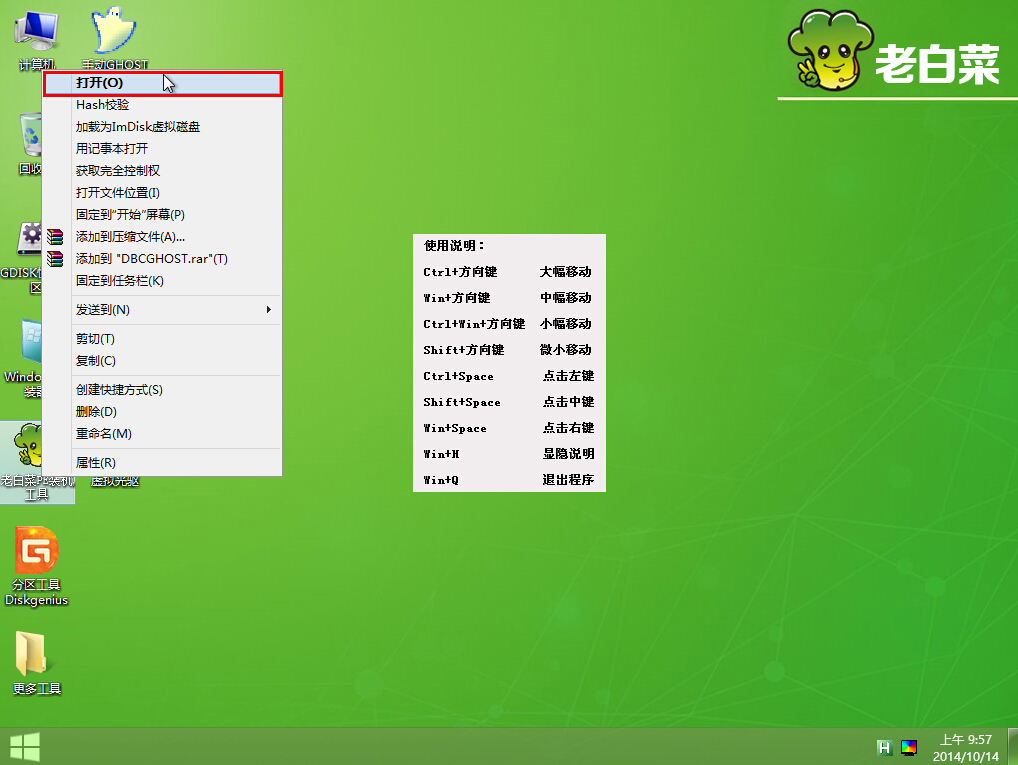Select 固定到"开始"屏幕(P) entry
This screenshot has height=765, width=1018.
pos(162,214)
